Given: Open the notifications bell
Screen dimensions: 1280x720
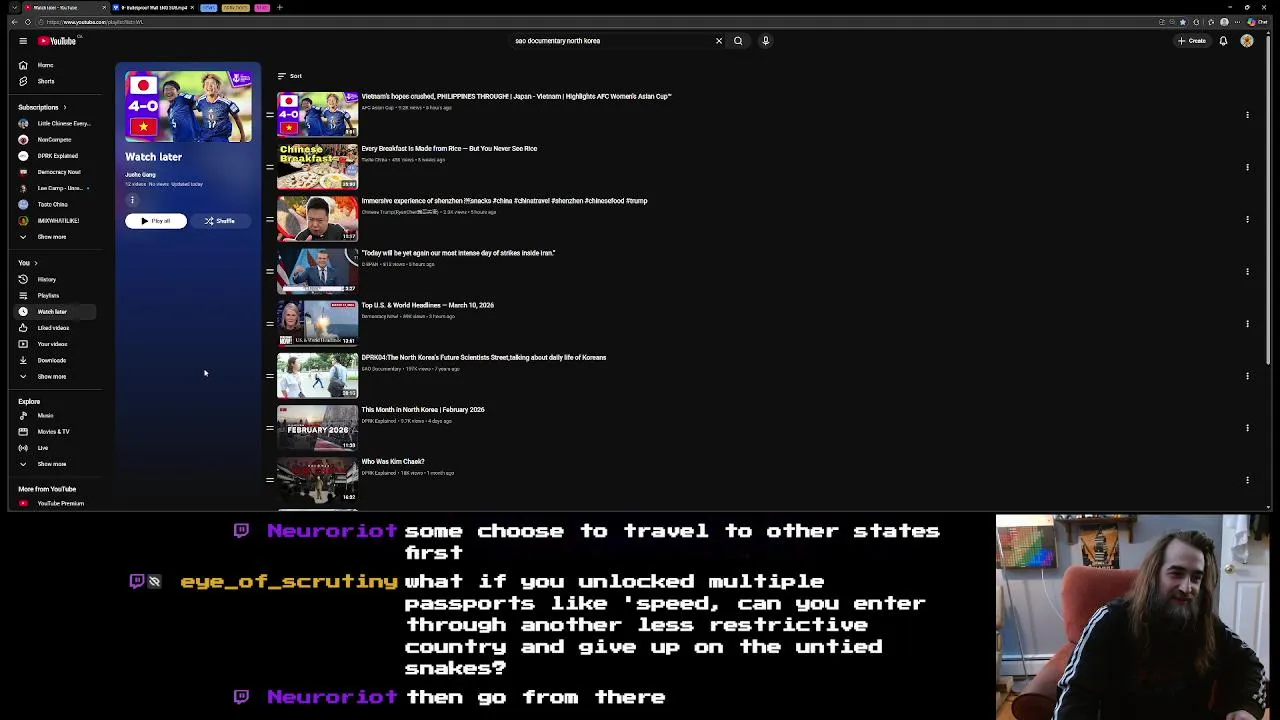Looking at the screenshot, I should point(1223,41).
